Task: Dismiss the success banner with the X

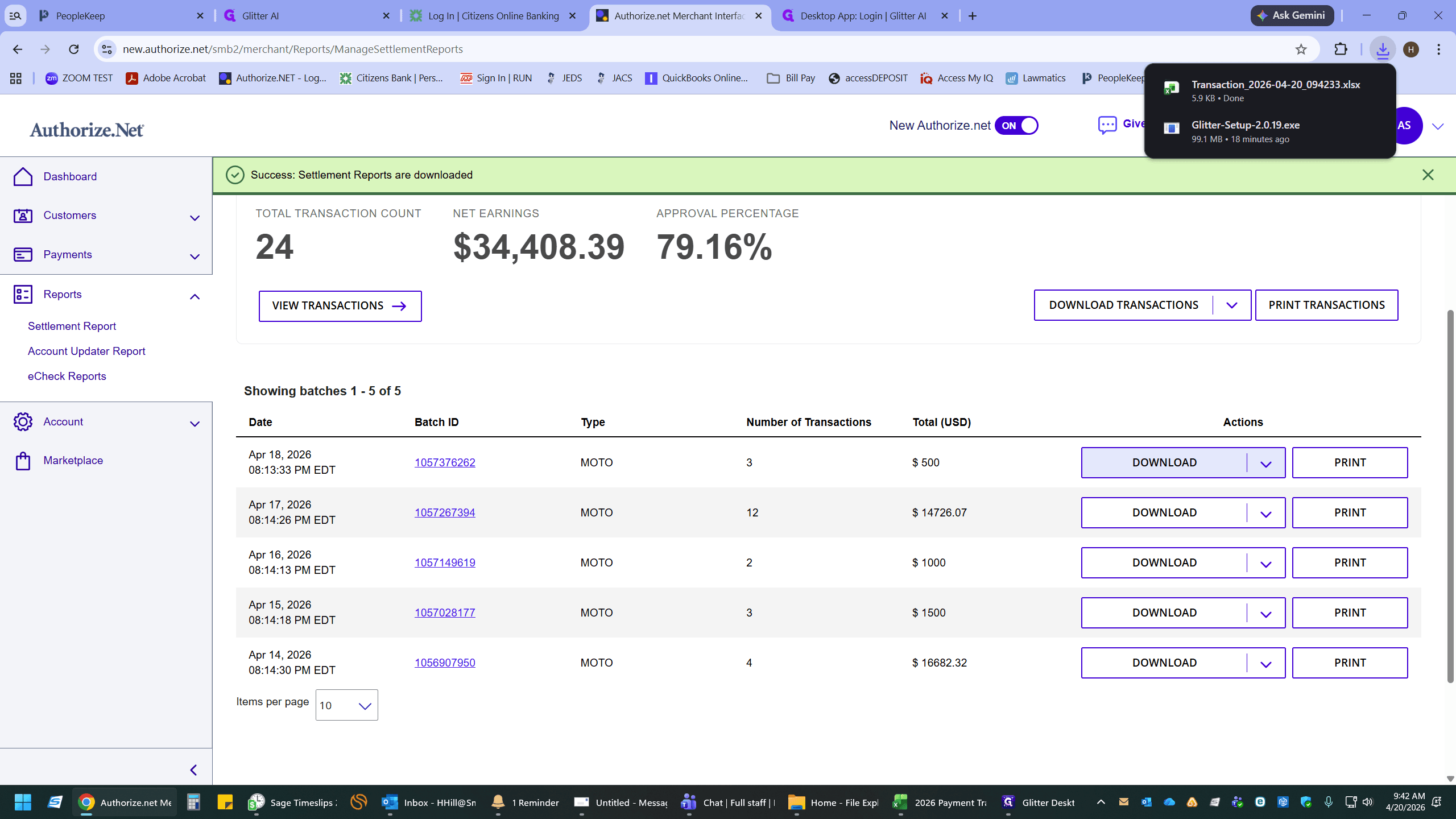Action: 1428,175
